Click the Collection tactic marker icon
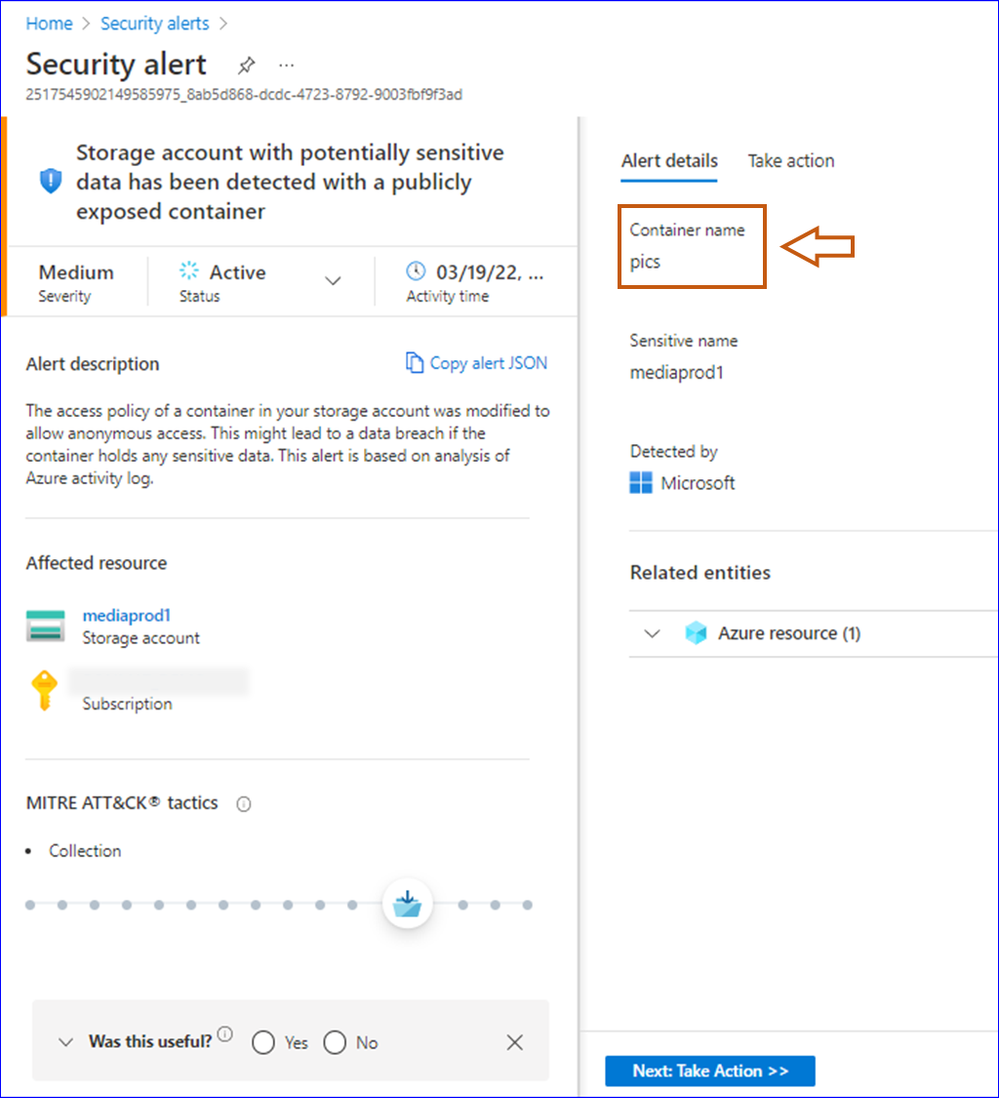Screen dimensions: 999x1098 point(407,903)
